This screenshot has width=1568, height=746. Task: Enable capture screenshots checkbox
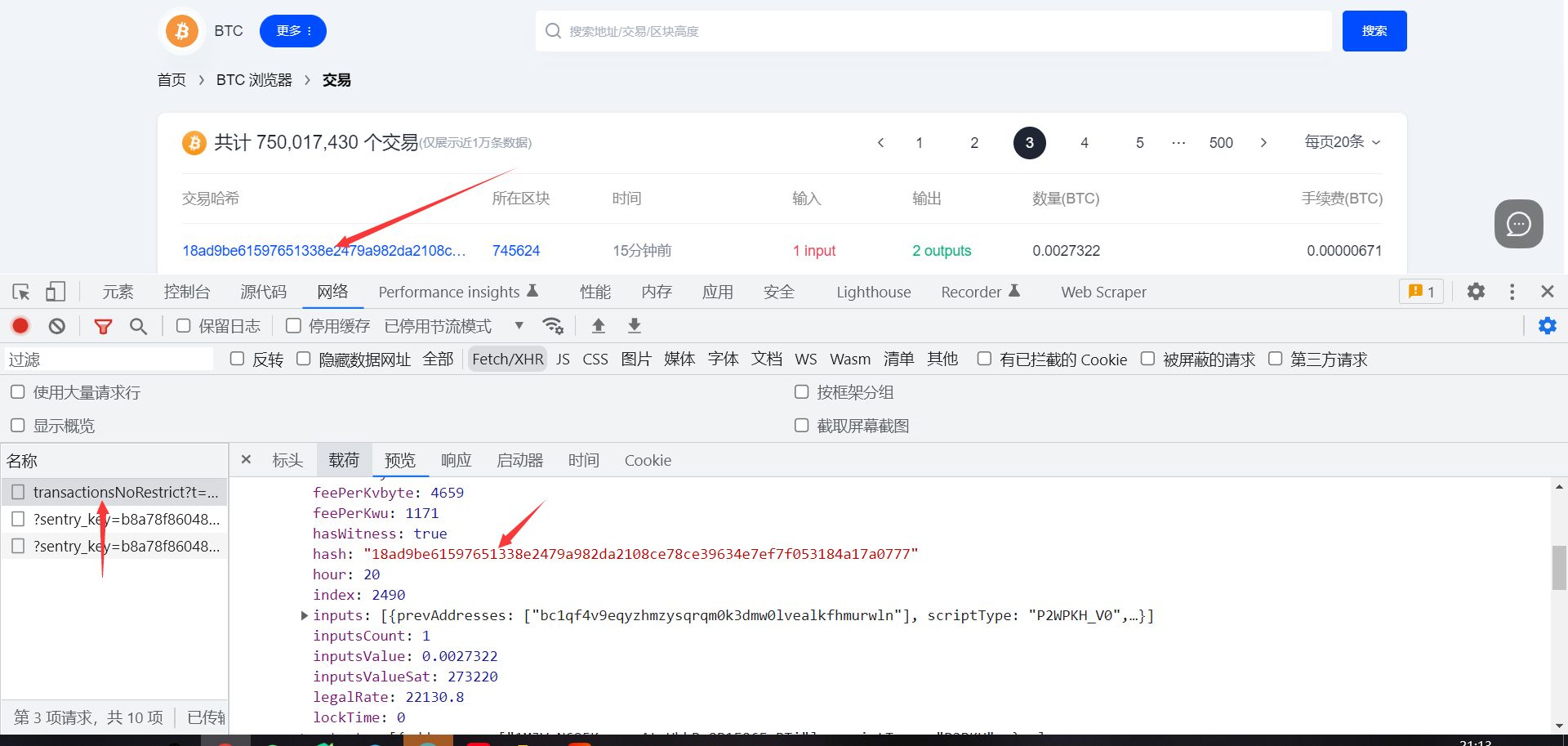(x=801, y=426)
